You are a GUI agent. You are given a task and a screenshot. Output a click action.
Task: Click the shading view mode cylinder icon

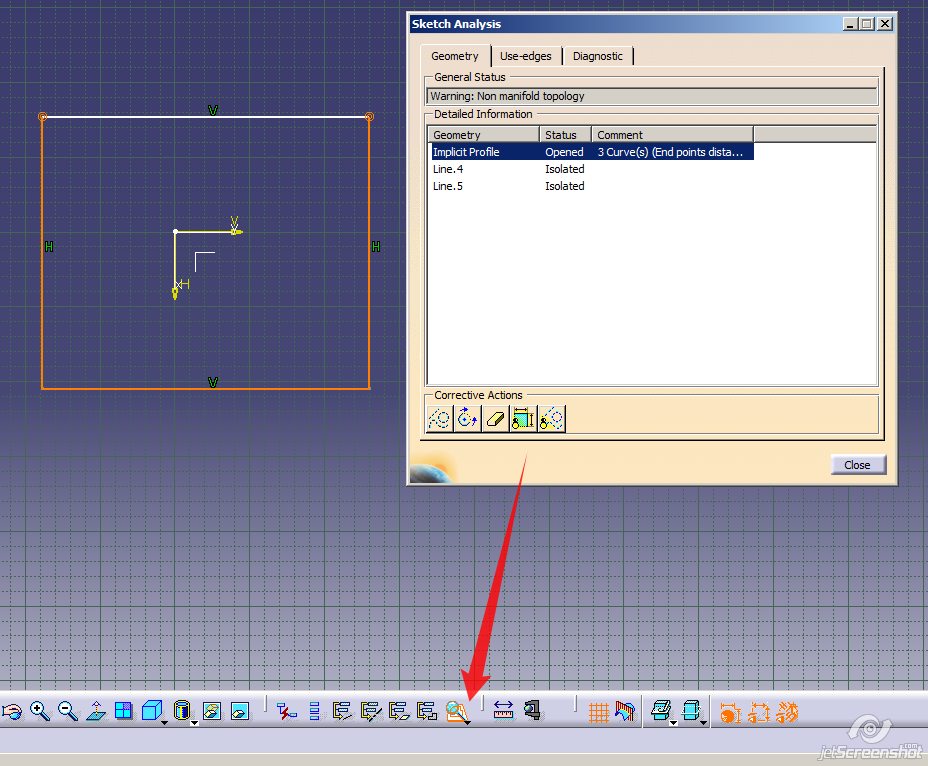click(x=182, y=710)
